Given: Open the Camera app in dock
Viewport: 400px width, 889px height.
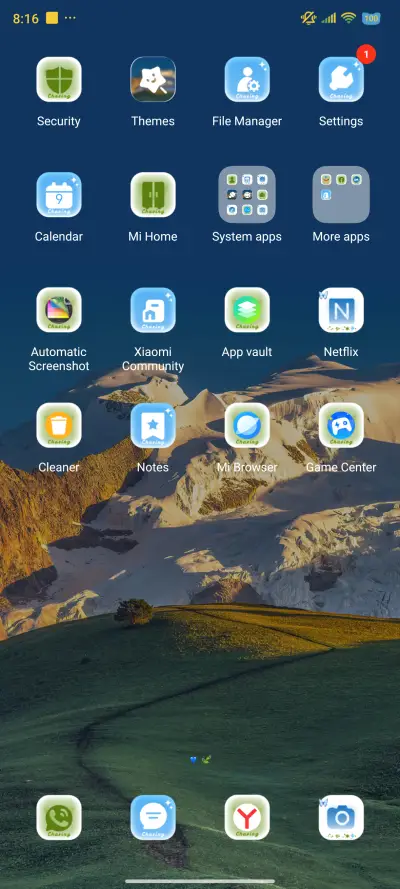Looking at the screenshot, I should point(341,817).
